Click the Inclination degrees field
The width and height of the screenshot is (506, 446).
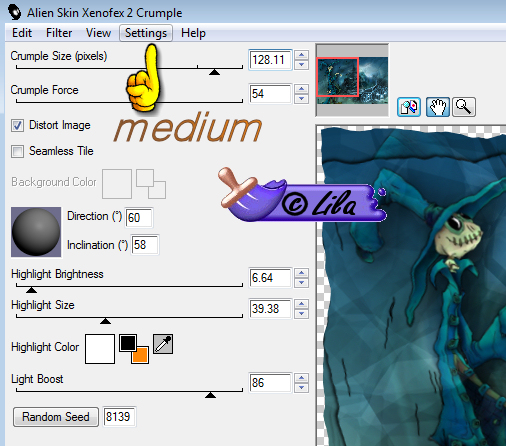coord(145,245)
